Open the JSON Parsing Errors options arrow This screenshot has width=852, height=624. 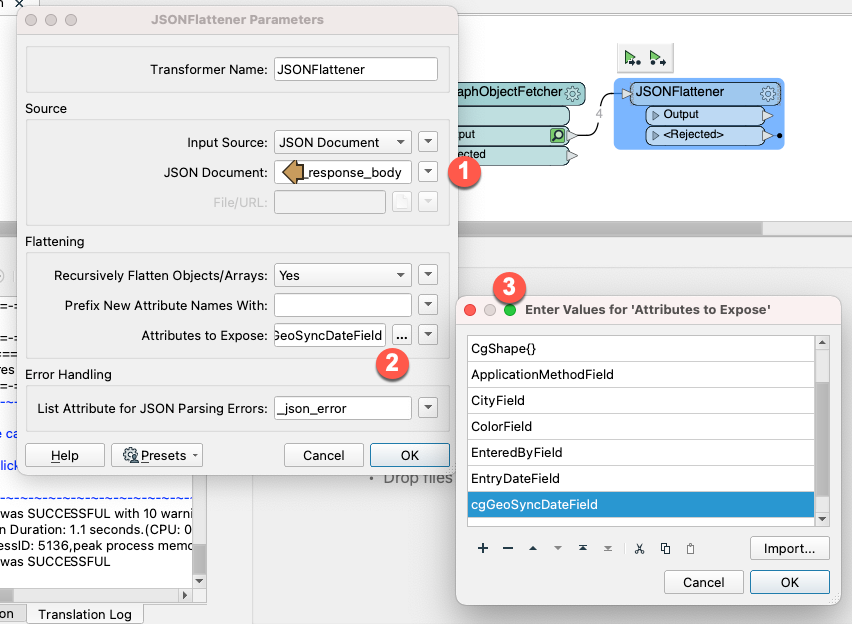coord(428,407)
